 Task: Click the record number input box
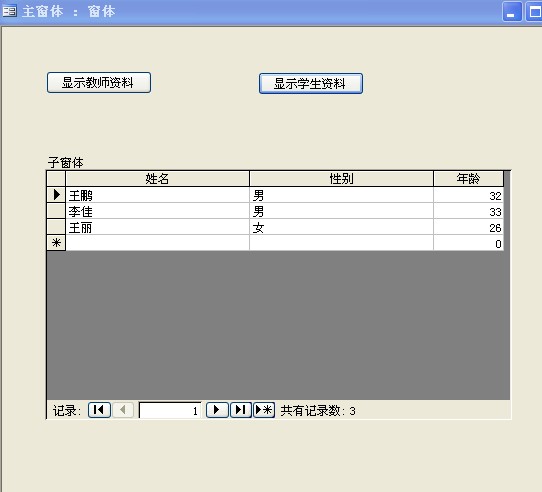170,410
